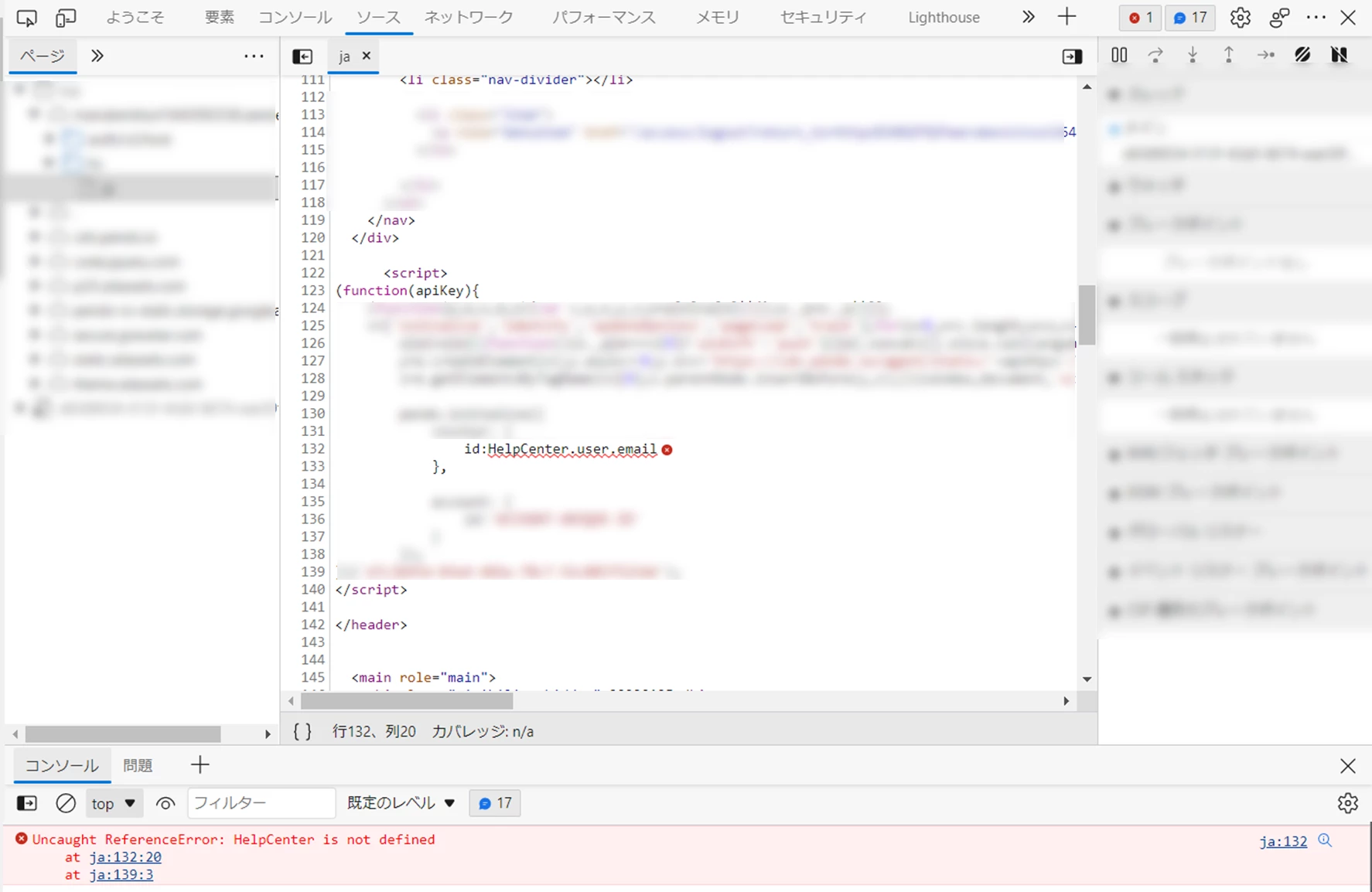
Task: Switch to the メモリ tab
Action: [x=718, y=17]
